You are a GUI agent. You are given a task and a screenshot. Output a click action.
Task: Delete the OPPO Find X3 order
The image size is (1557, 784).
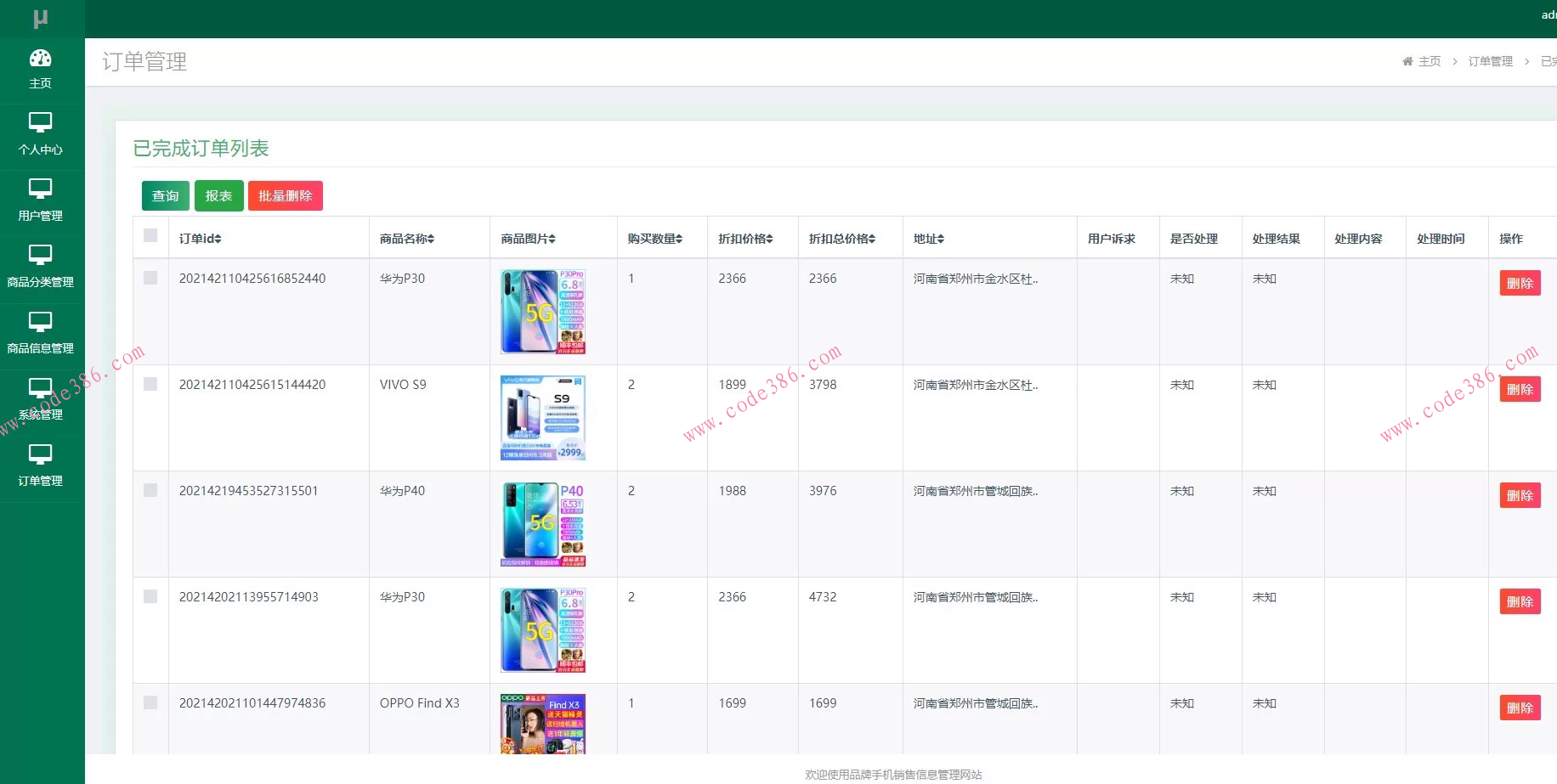tap(1520, 708)
